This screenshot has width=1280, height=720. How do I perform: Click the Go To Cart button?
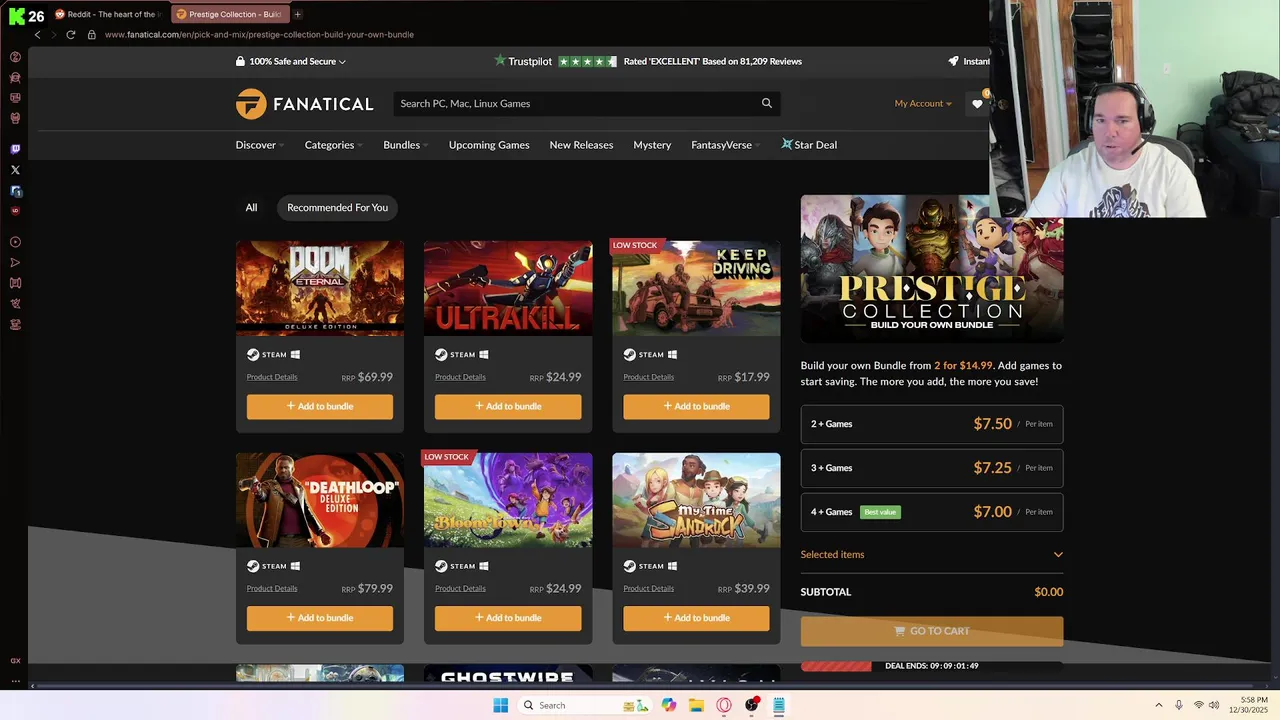(931, 631)
